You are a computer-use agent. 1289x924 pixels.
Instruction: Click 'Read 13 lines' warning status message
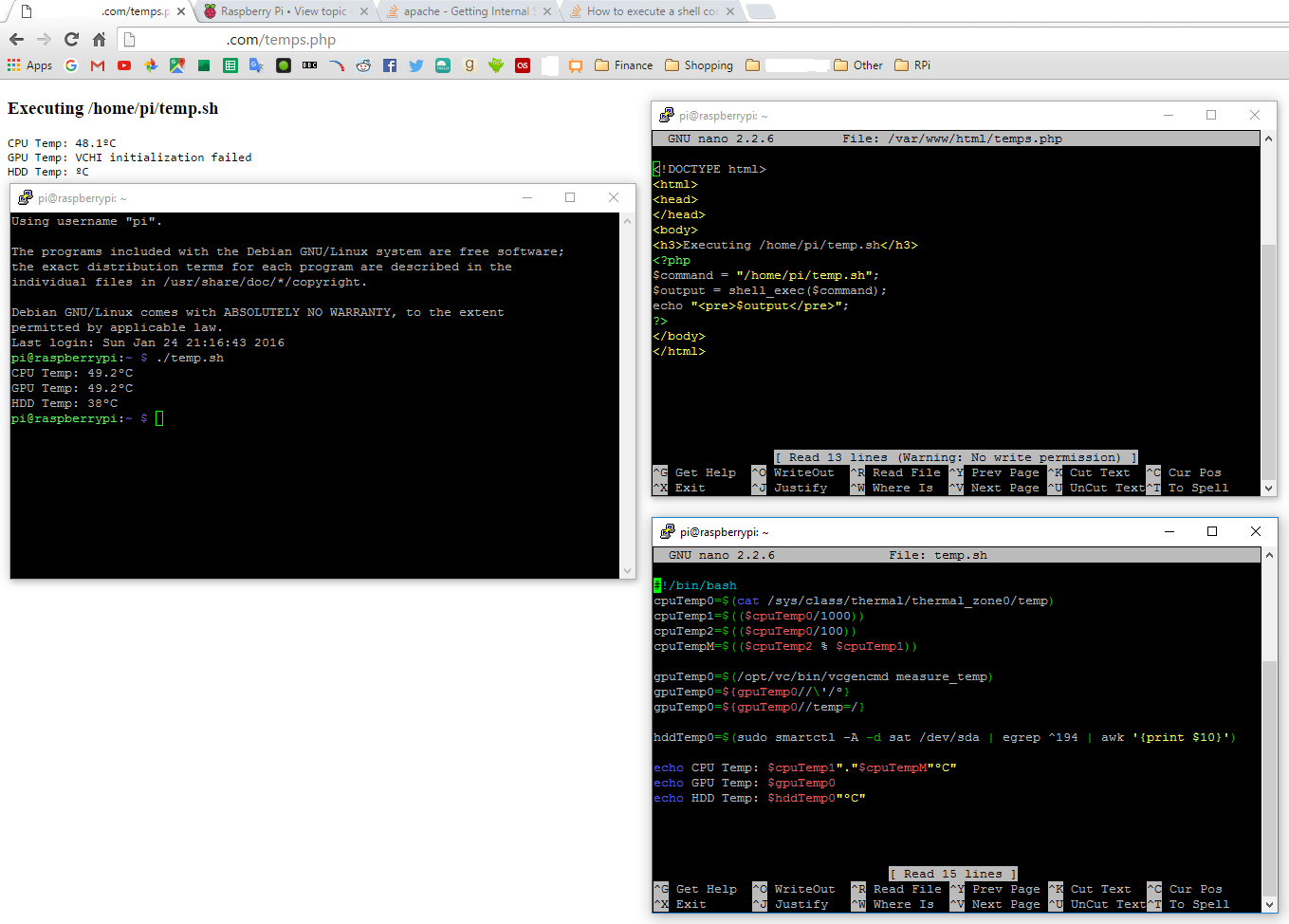point(956,457)
